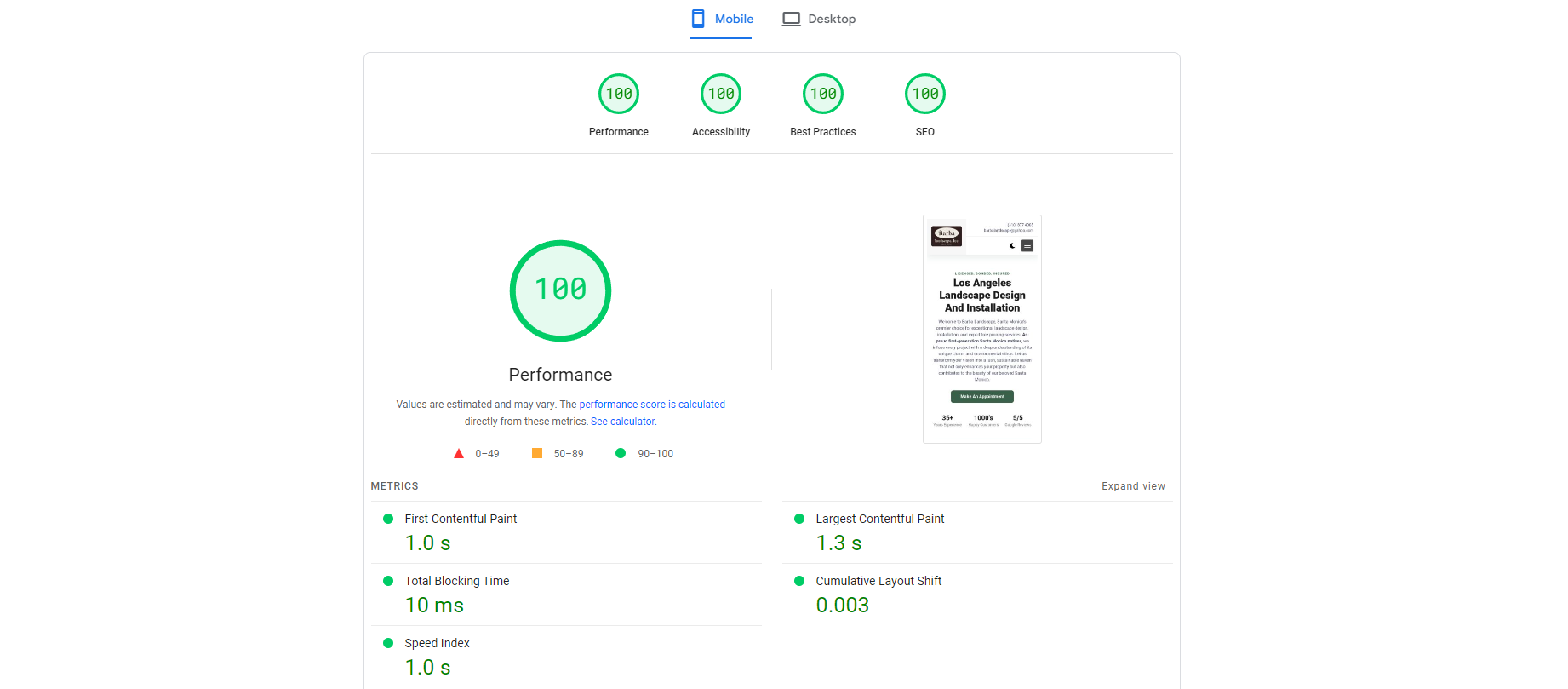Click the orange square 50–89 legend icon
This screenshot has height=689, width=1568.
(x=537, y=454)
